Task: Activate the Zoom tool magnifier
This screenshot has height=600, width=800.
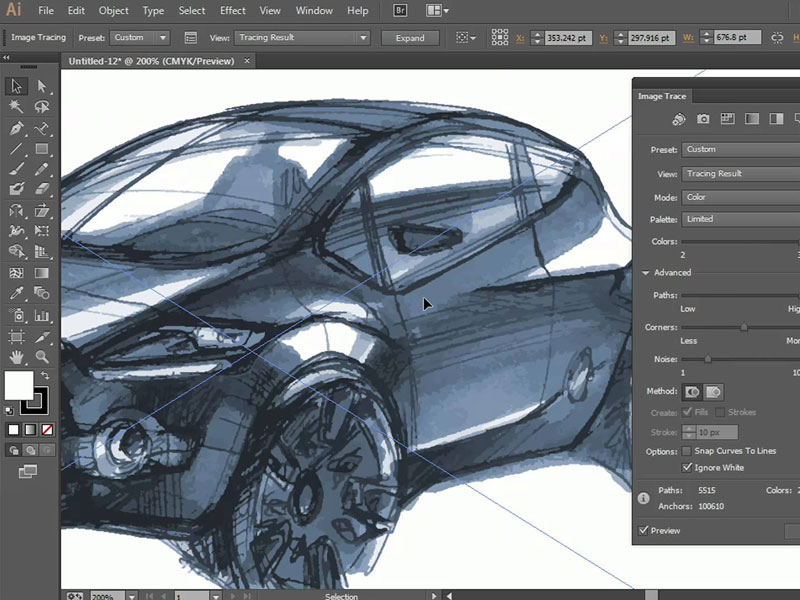Action: pos(42,357)
